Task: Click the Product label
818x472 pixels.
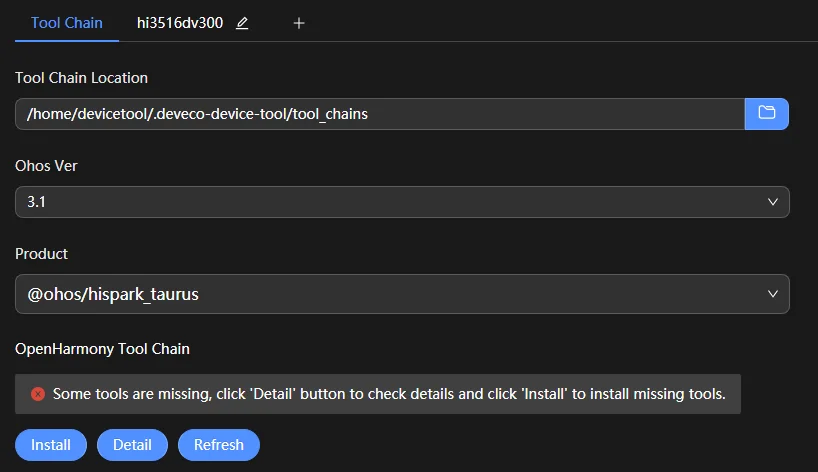Action: [x=41, y=254]
